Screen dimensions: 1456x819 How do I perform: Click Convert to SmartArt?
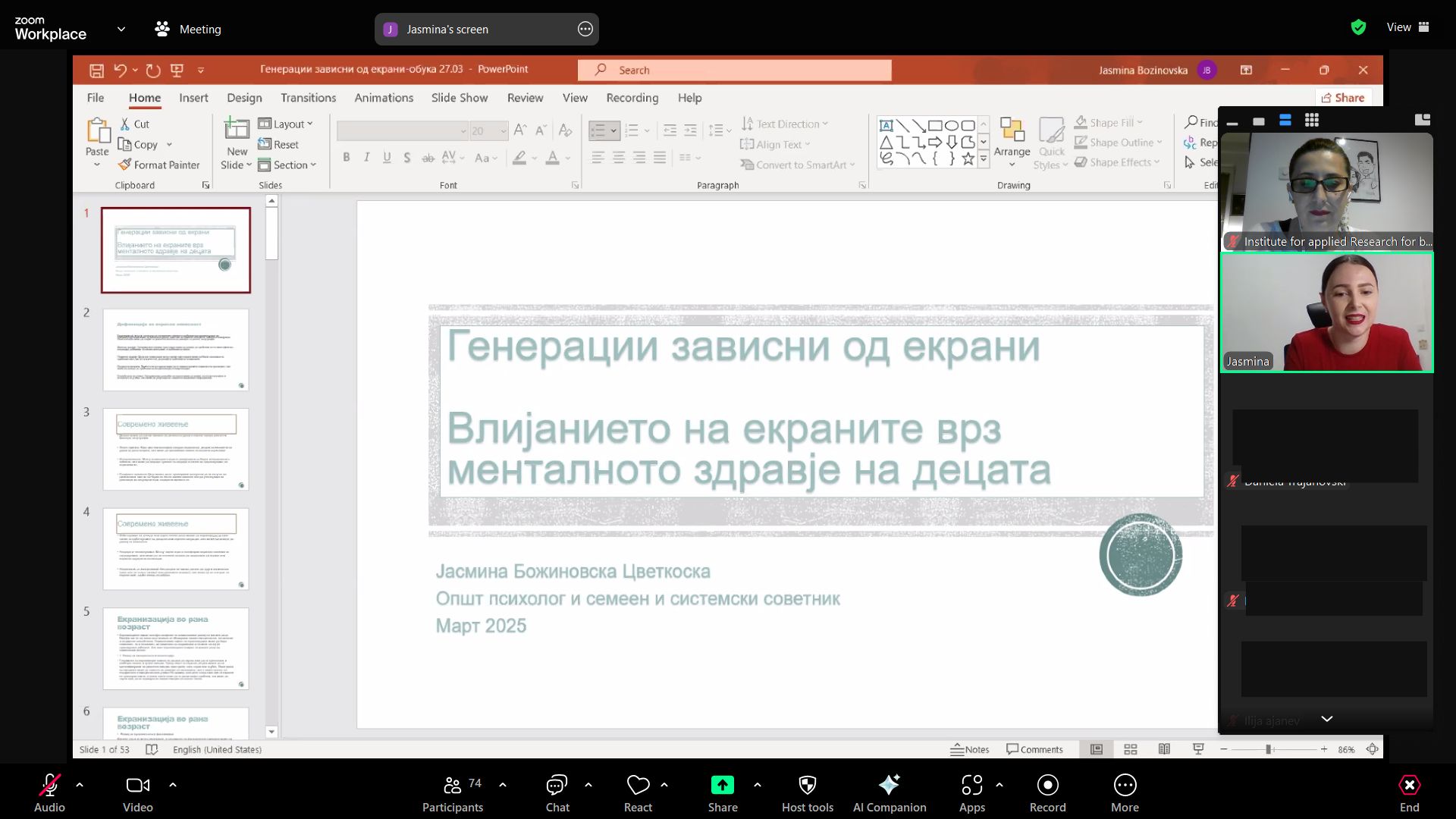[x=798, y=165]
